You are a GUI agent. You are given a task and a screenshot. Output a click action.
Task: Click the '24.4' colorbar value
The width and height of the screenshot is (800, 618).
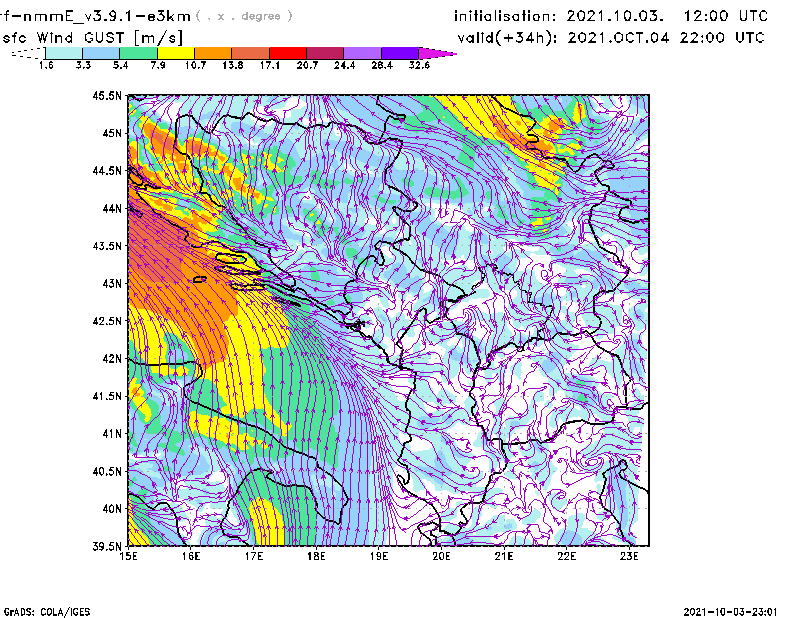click(344, 65)
